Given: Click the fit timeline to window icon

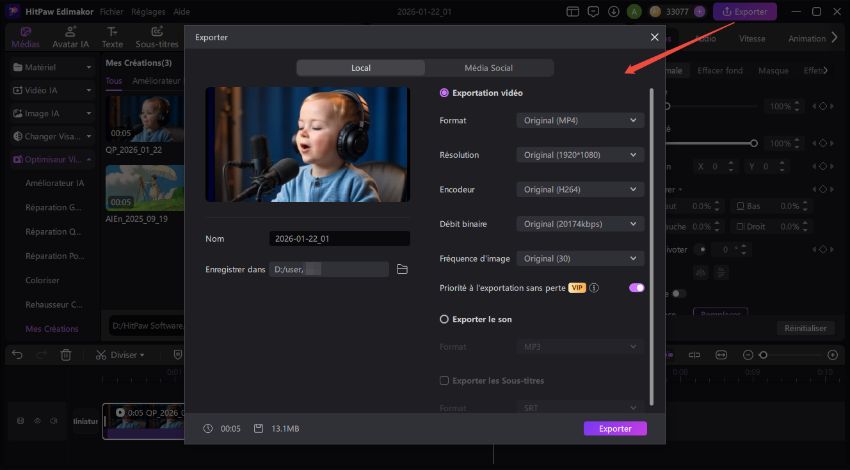Looking at the screenshot, I should [721, 355].
